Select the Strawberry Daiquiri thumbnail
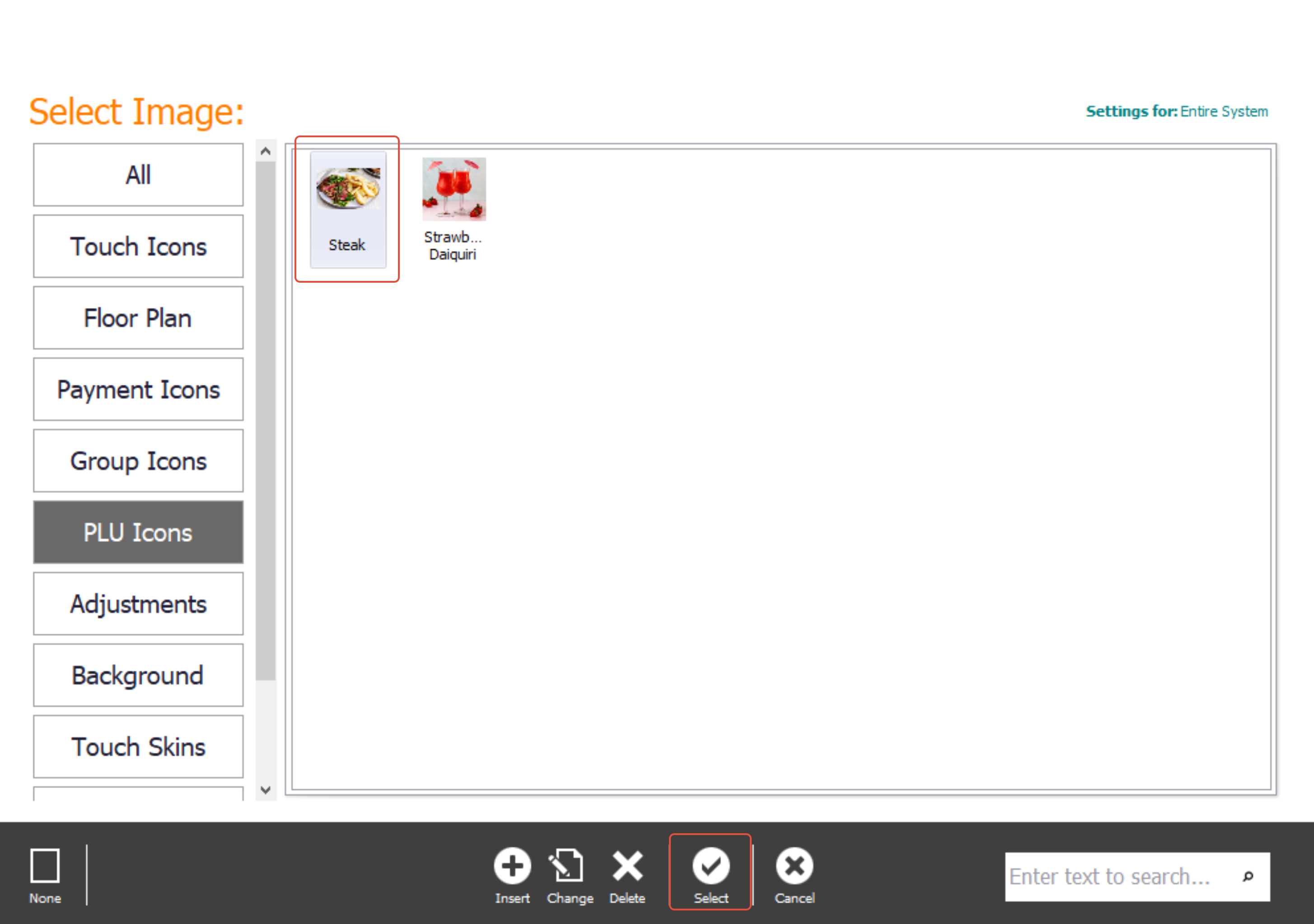Screen dimensions: 1314x924 click(453, 210)
